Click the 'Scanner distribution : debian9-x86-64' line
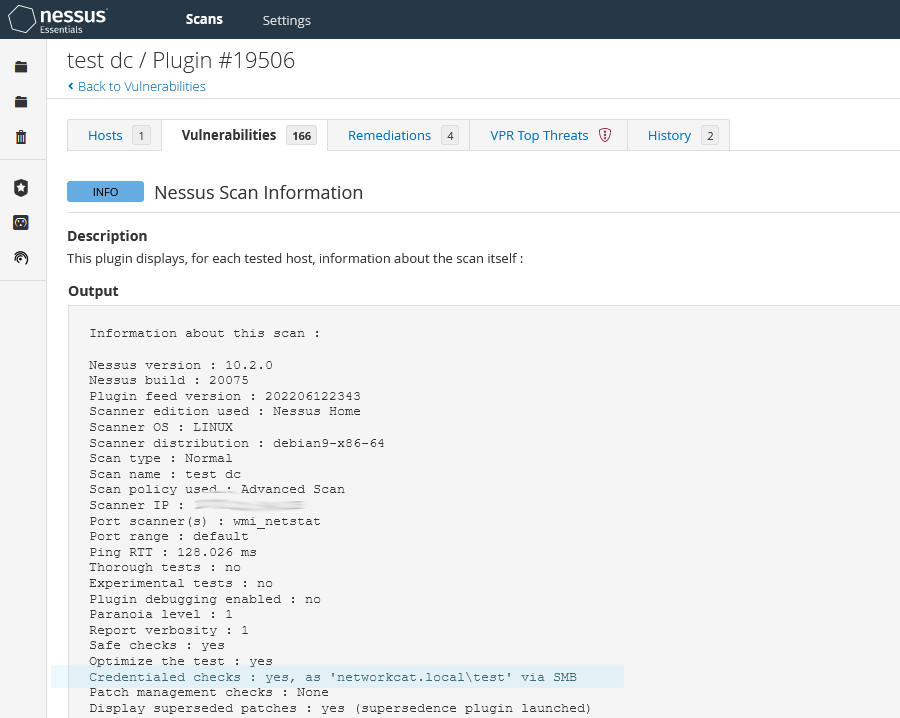900x718 pixels. pos(236,443)
